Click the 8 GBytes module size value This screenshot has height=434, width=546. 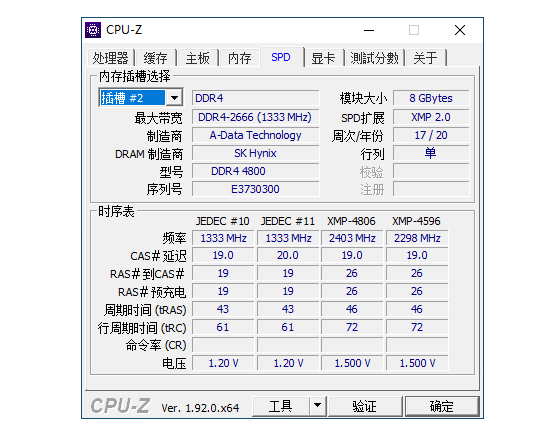coord(431,98)
